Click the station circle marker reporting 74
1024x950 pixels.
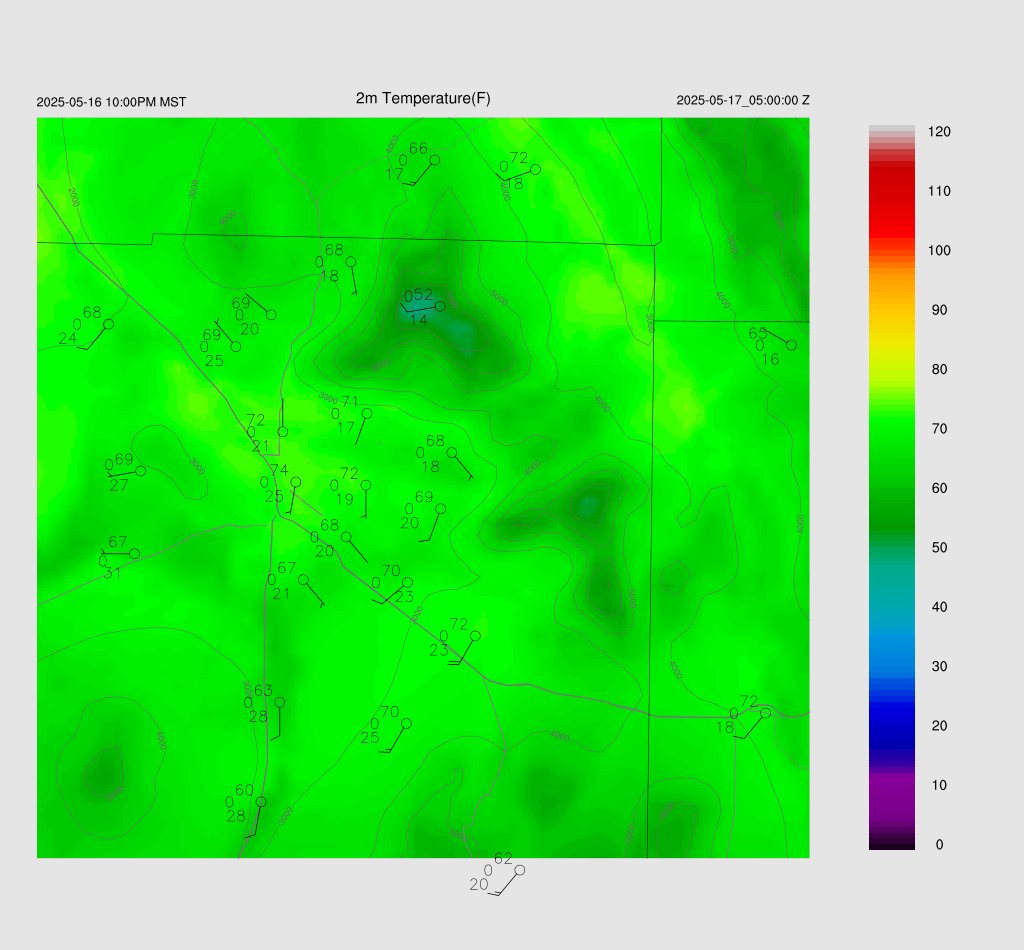[296, 482]
